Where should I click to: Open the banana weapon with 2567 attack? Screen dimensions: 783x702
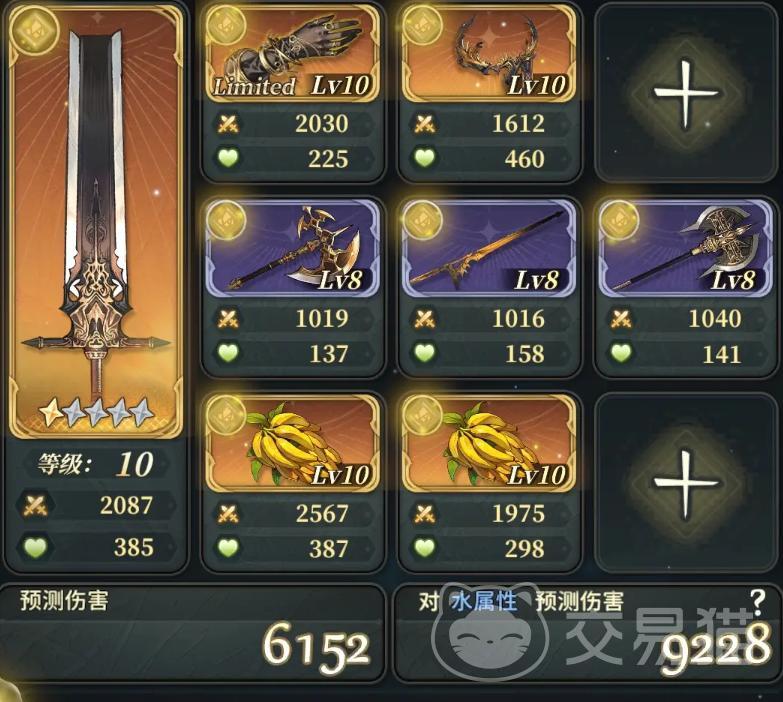pyautogui.click(x=293, y=443)
